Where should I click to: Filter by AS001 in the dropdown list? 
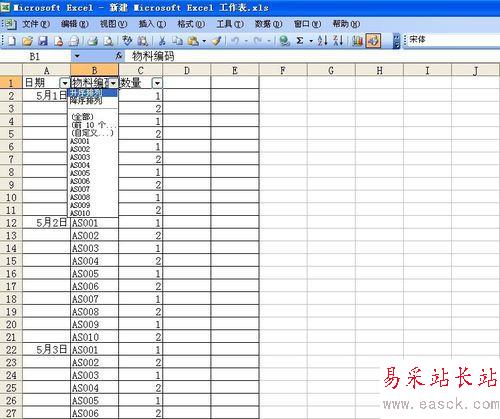[93, 141]
